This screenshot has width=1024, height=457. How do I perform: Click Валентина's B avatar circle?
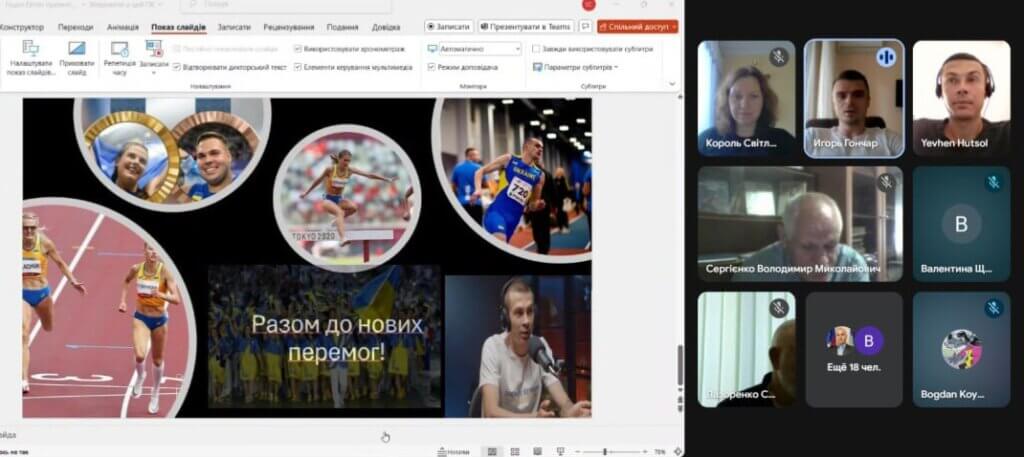[x=961, y=224]
